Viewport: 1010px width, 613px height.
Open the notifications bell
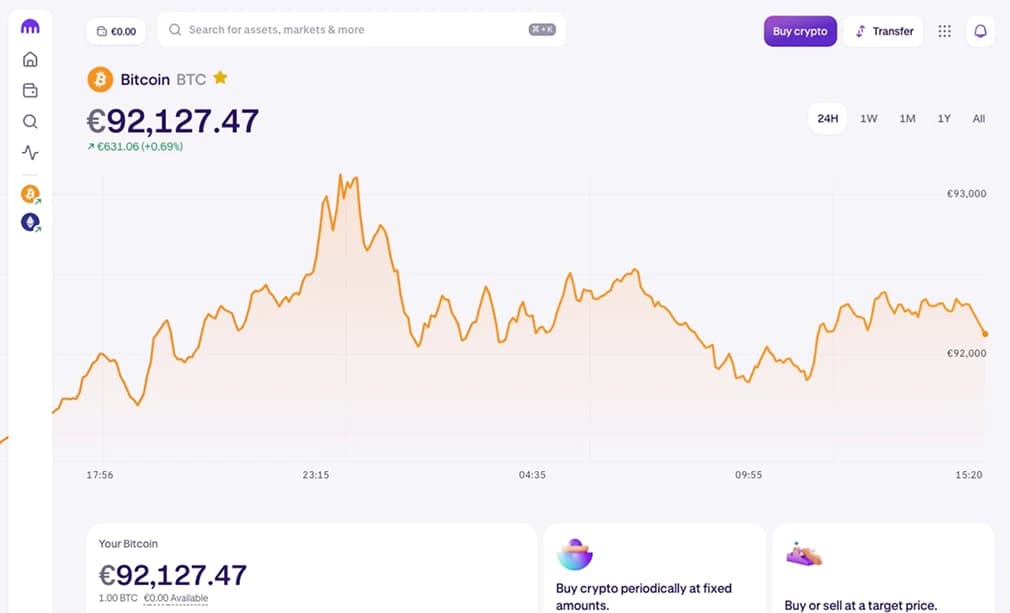(980, 31)
